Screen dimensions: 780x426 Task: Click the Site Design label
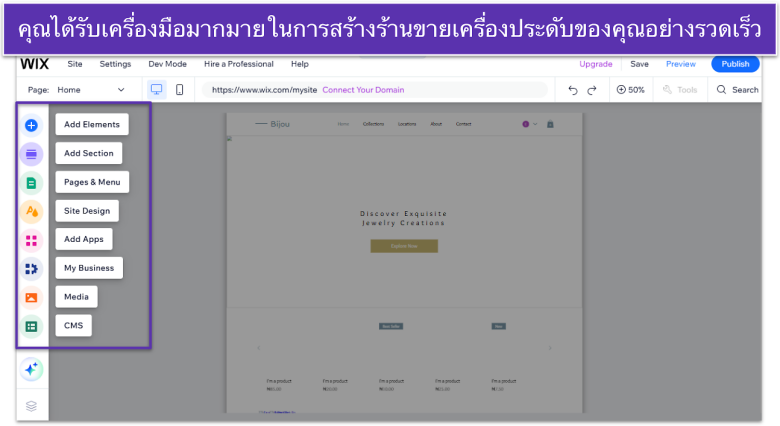point(87,211)
